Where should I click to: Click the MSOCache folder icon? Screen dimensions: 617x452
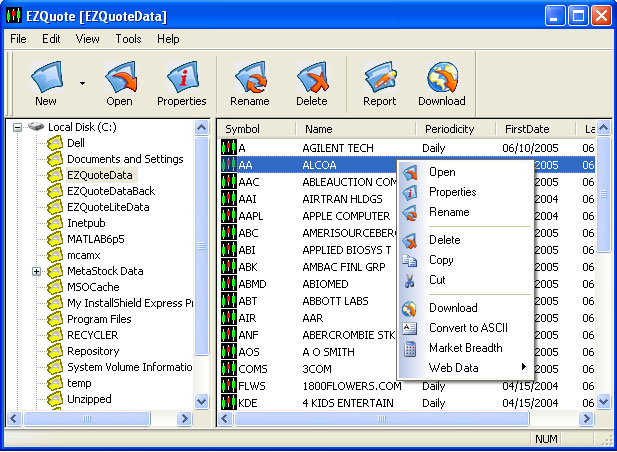click(55, 288)
